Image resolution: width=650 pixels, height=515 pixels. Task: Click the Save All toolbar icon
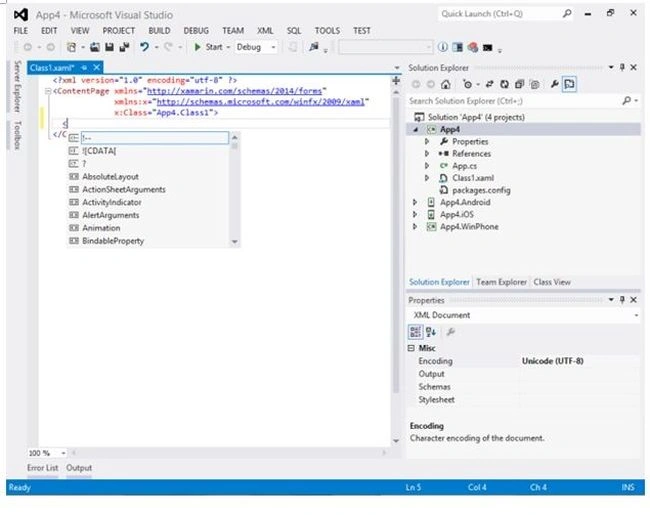[124, 47]
